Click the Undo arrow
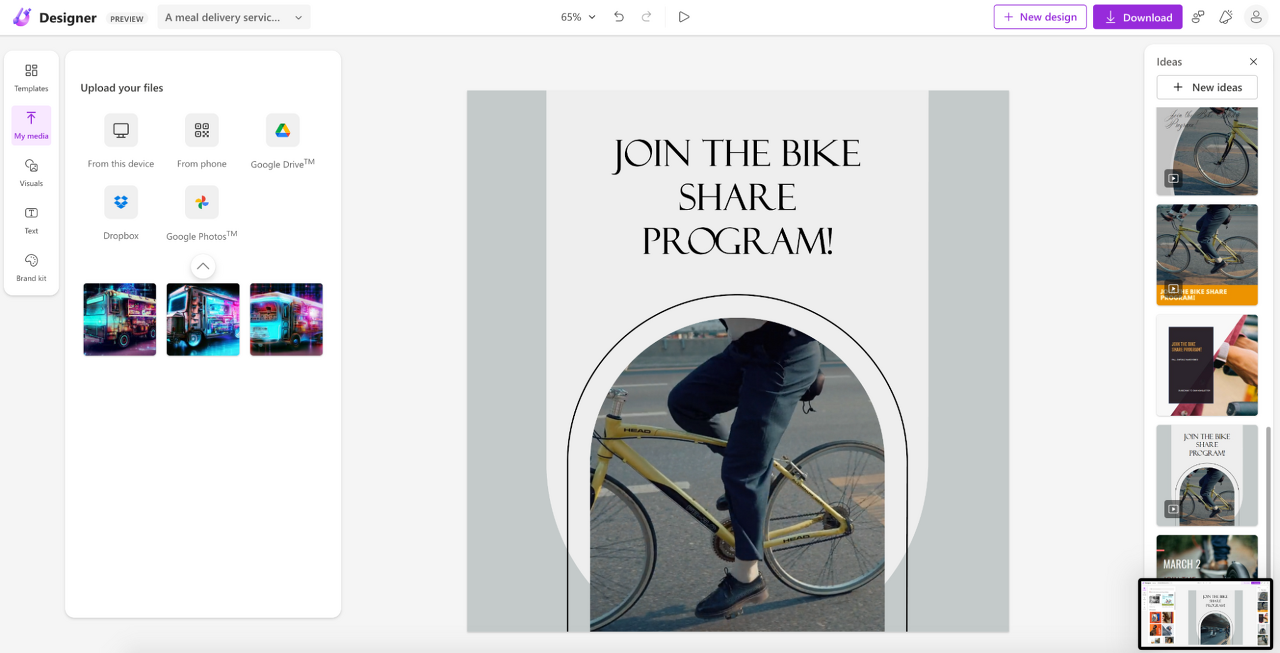Image resolution: width=1280 pixels, height=653 pixels. (619, 17)
